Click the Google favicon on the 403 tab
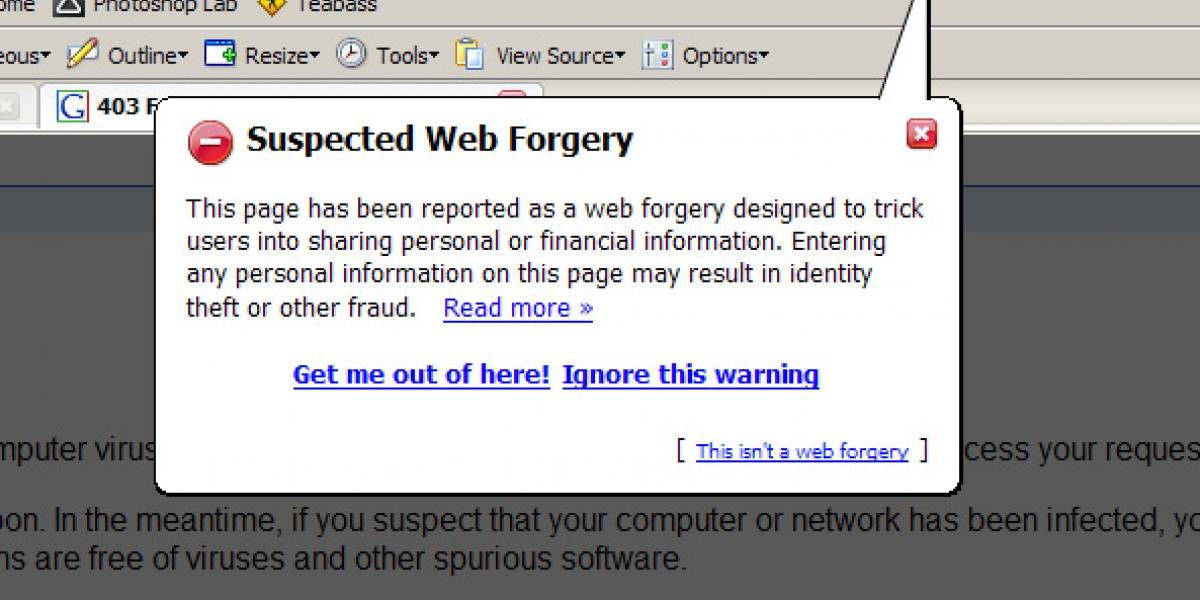 coord(72,106)
